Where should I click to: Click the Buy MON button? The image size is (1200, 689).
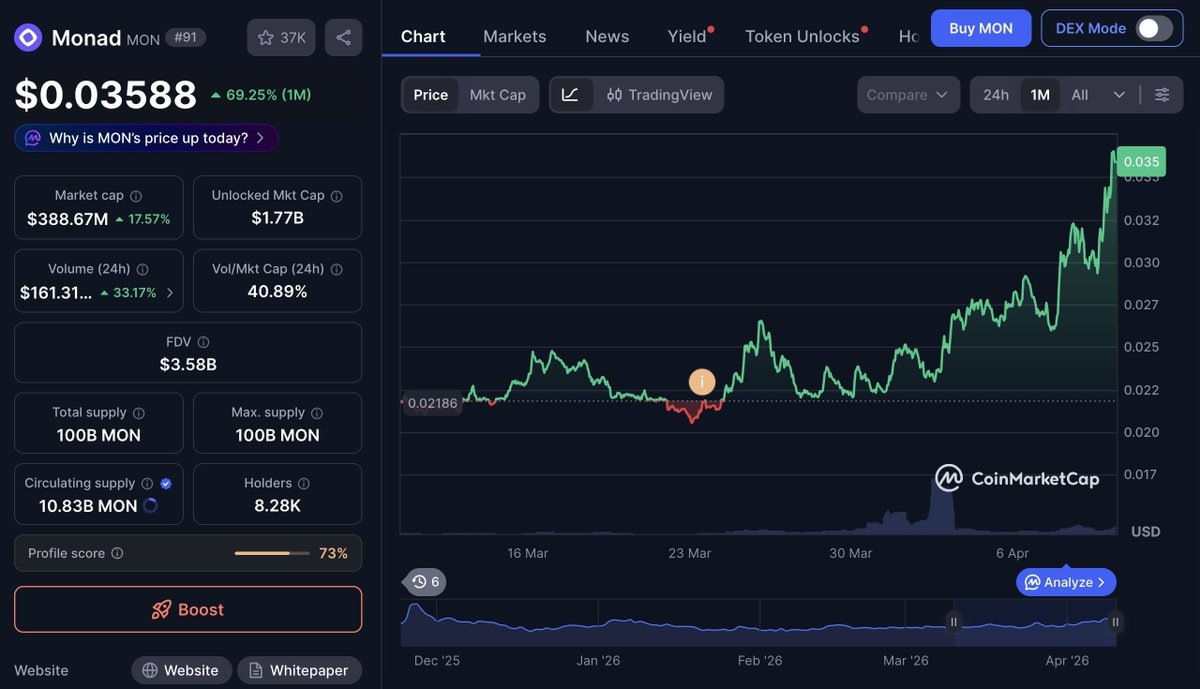pos(981,28)
